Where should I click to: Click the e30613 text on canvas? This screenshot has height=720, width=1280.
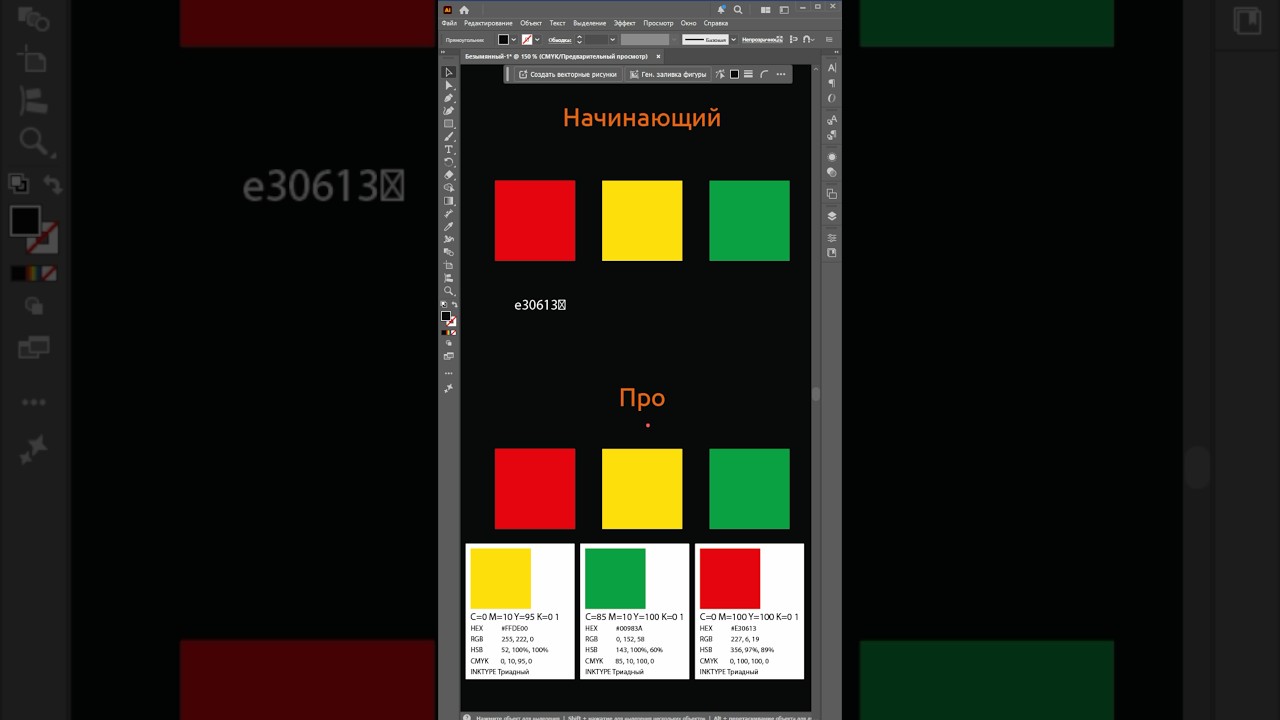(540, 305)
